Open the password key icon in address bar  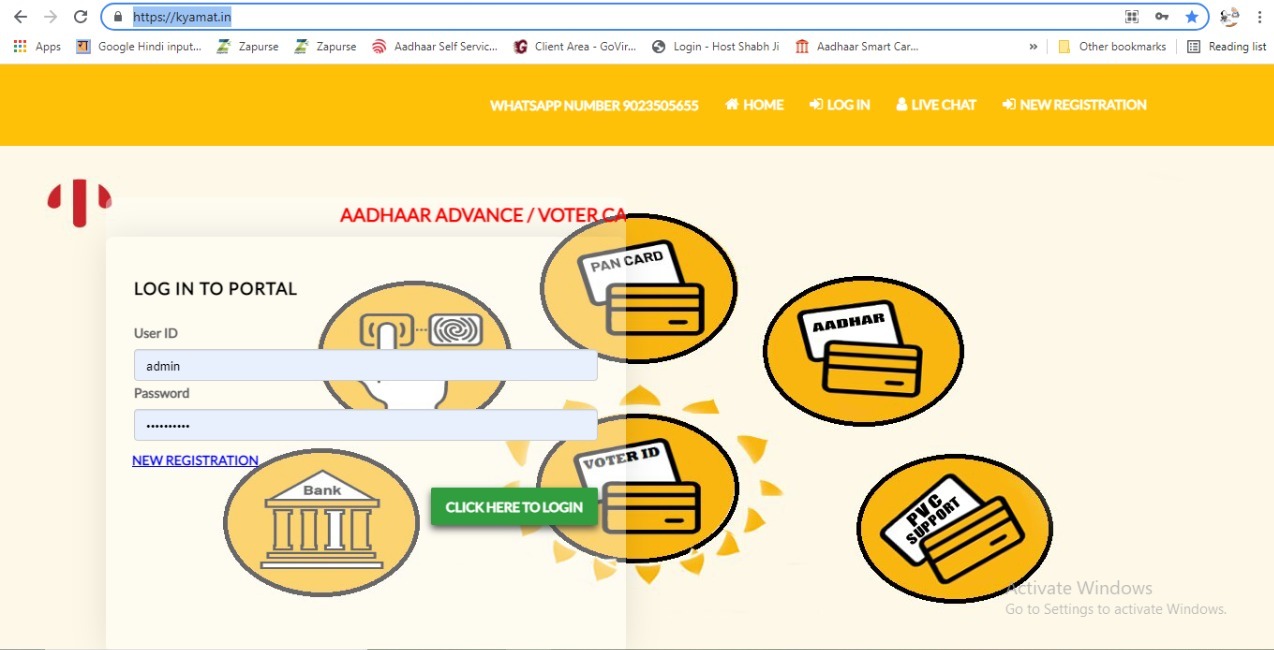1162,17
